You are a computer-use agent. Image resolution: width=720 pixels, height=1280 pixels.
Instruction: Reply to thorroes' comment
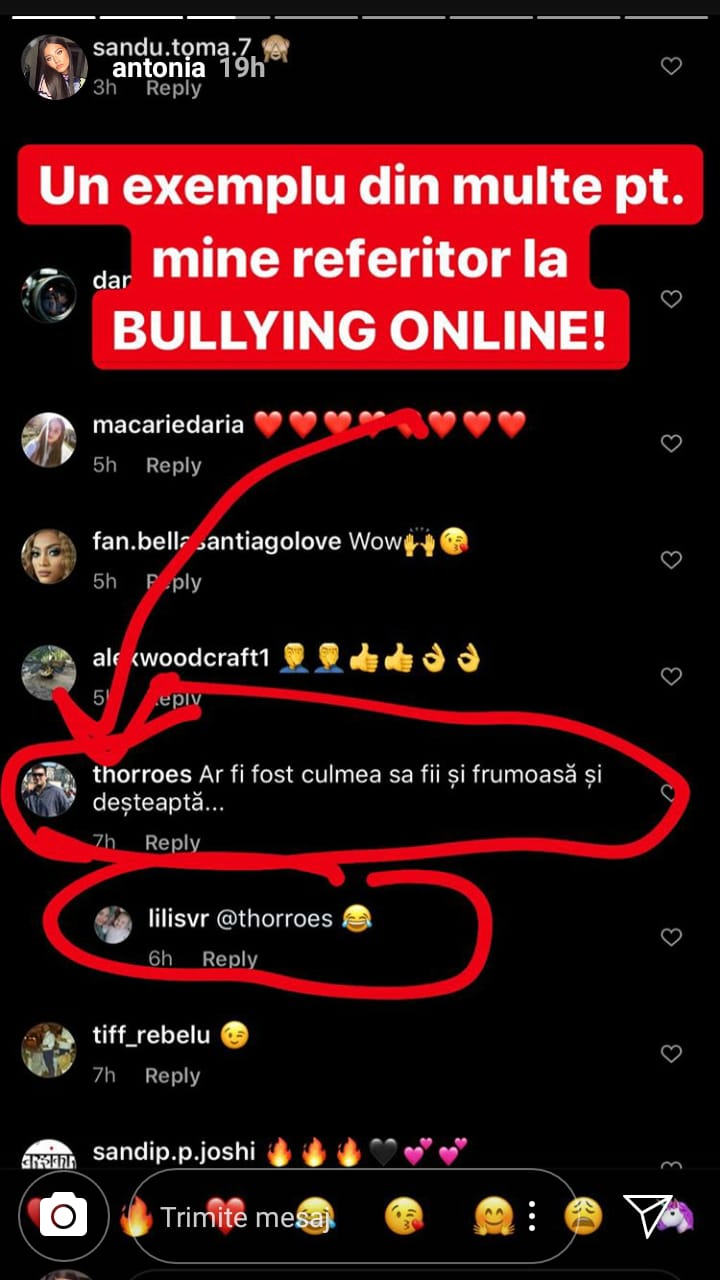172,843
